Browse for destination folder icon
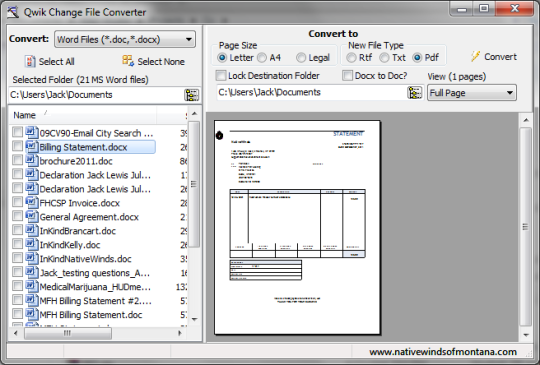Viewport: 540px width, 365px height. coord(414,93)
